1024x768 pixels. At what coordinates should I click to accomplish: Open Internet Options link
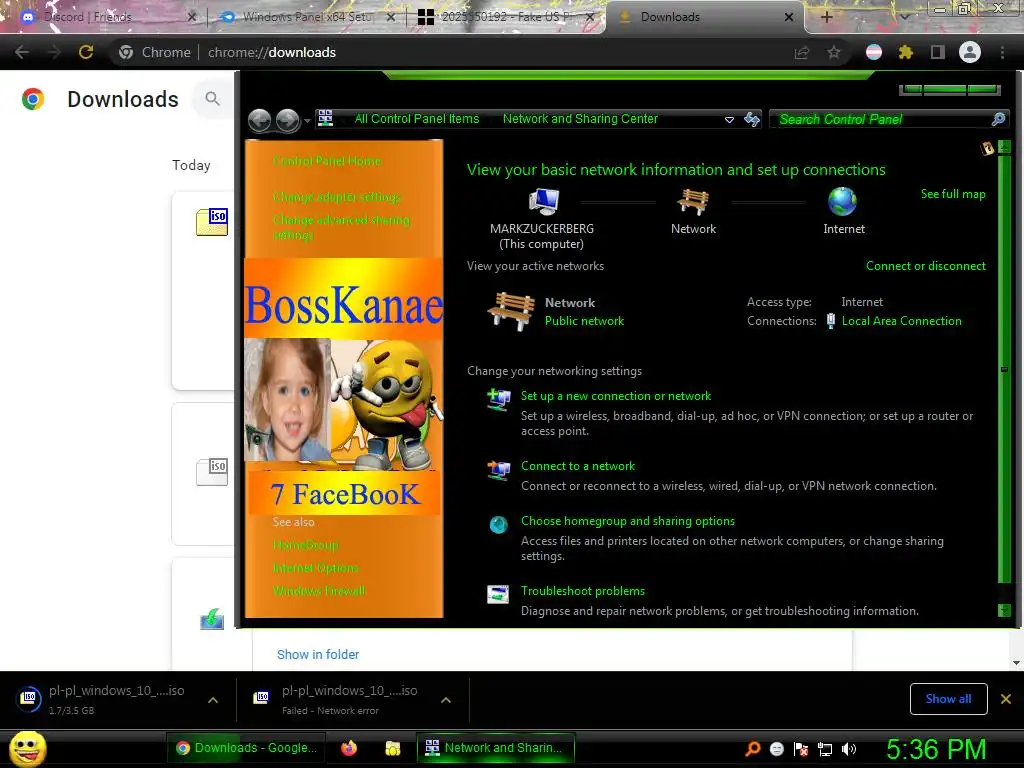315,568
